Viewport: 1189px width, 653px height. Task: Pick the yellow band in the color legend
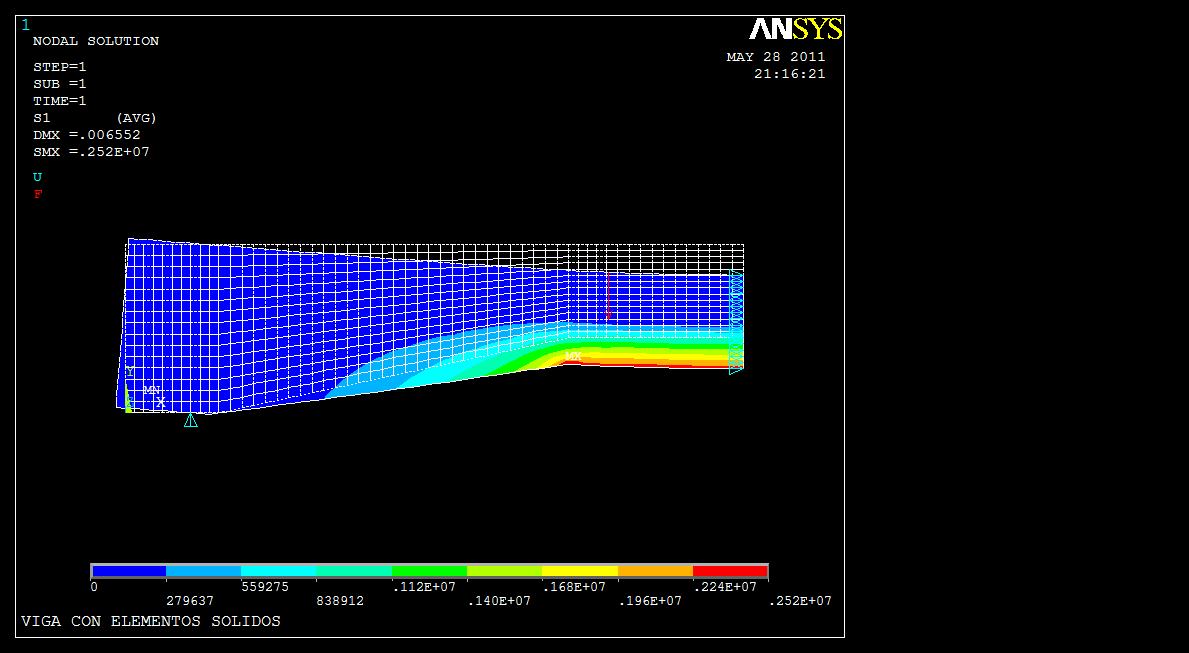(580, 571)
